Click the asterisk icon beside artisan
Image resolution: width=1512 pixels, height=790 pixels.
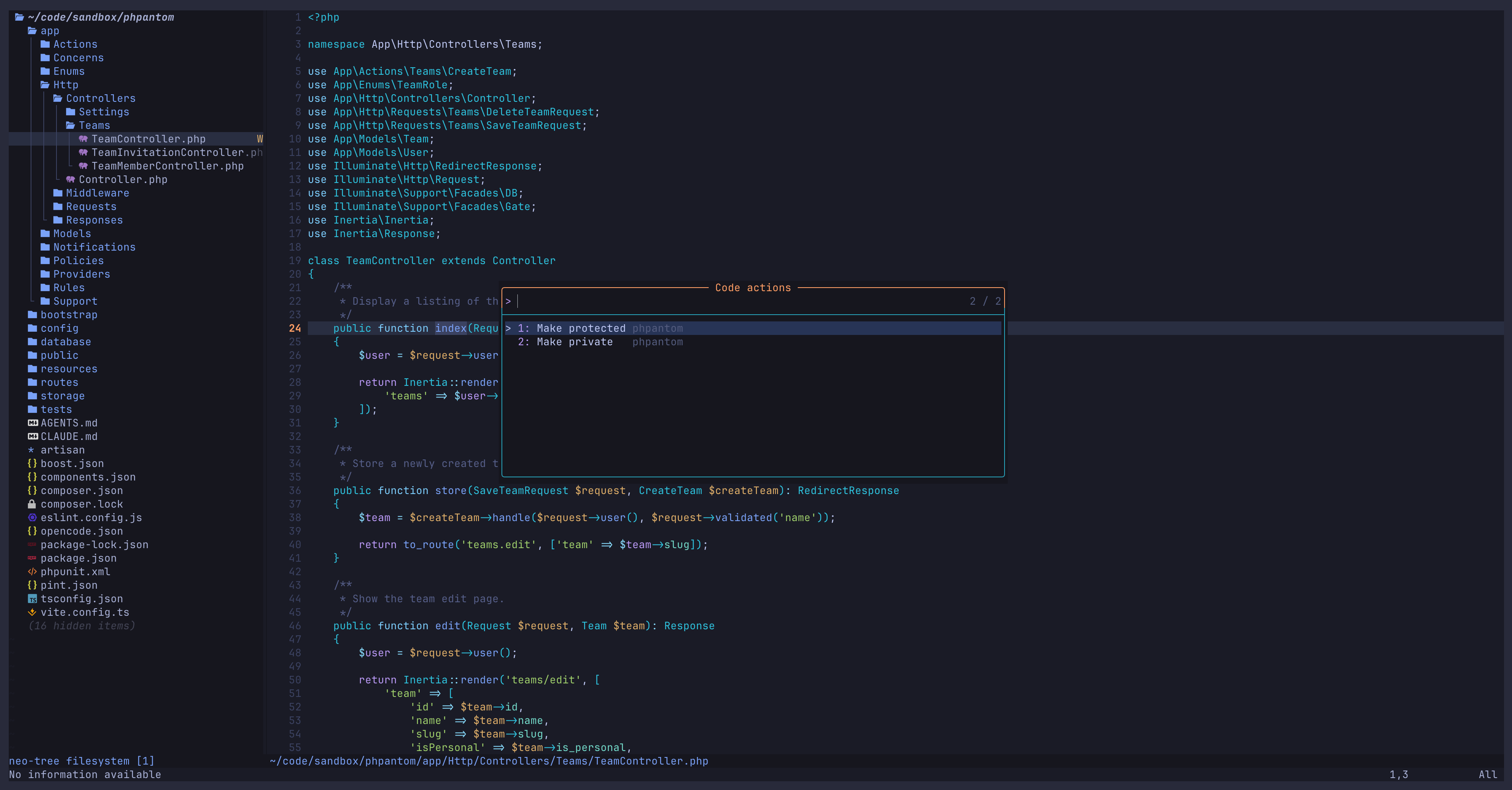point(32,449)
